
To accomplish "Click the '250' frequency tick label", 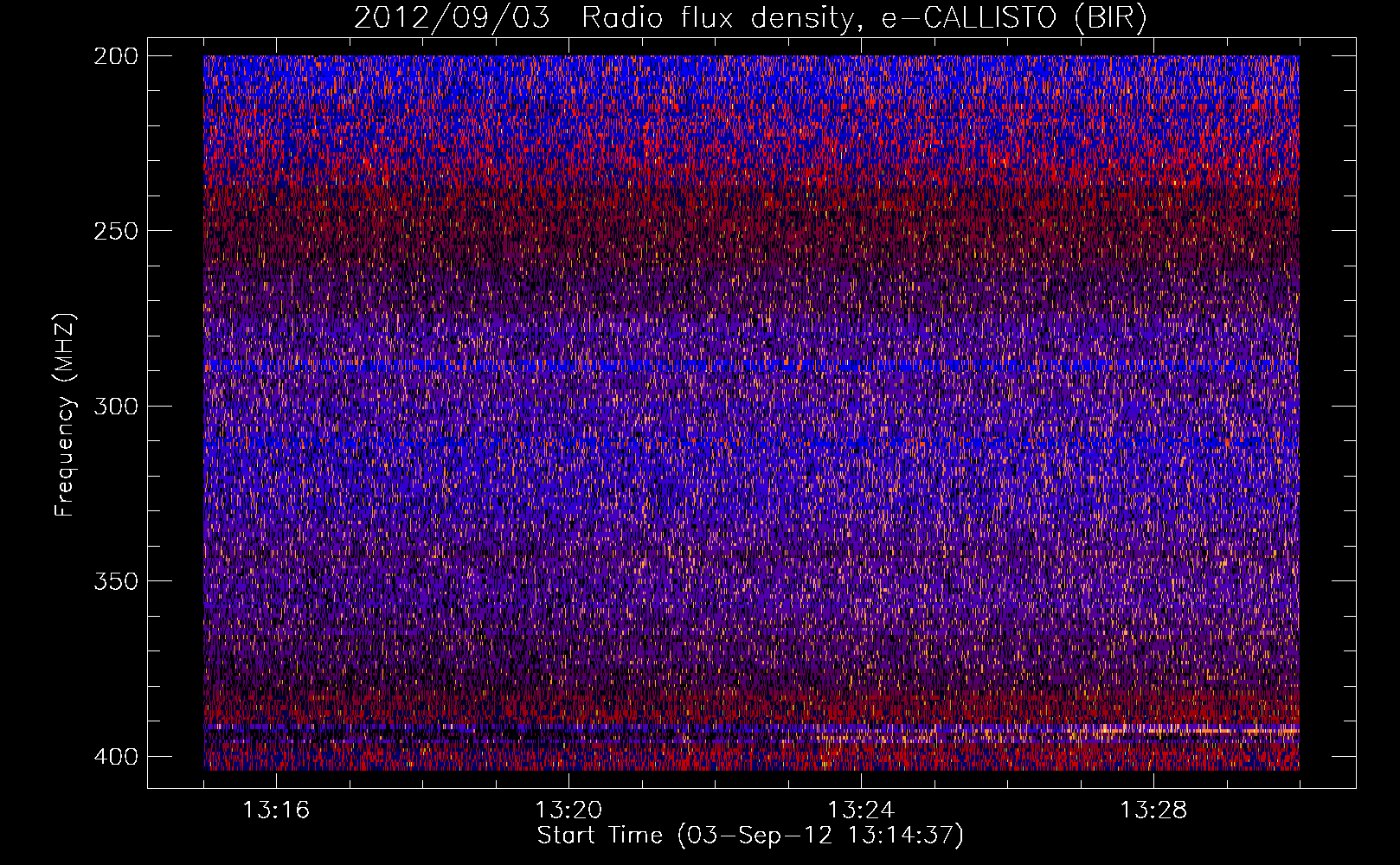I will tap(115, 231).
